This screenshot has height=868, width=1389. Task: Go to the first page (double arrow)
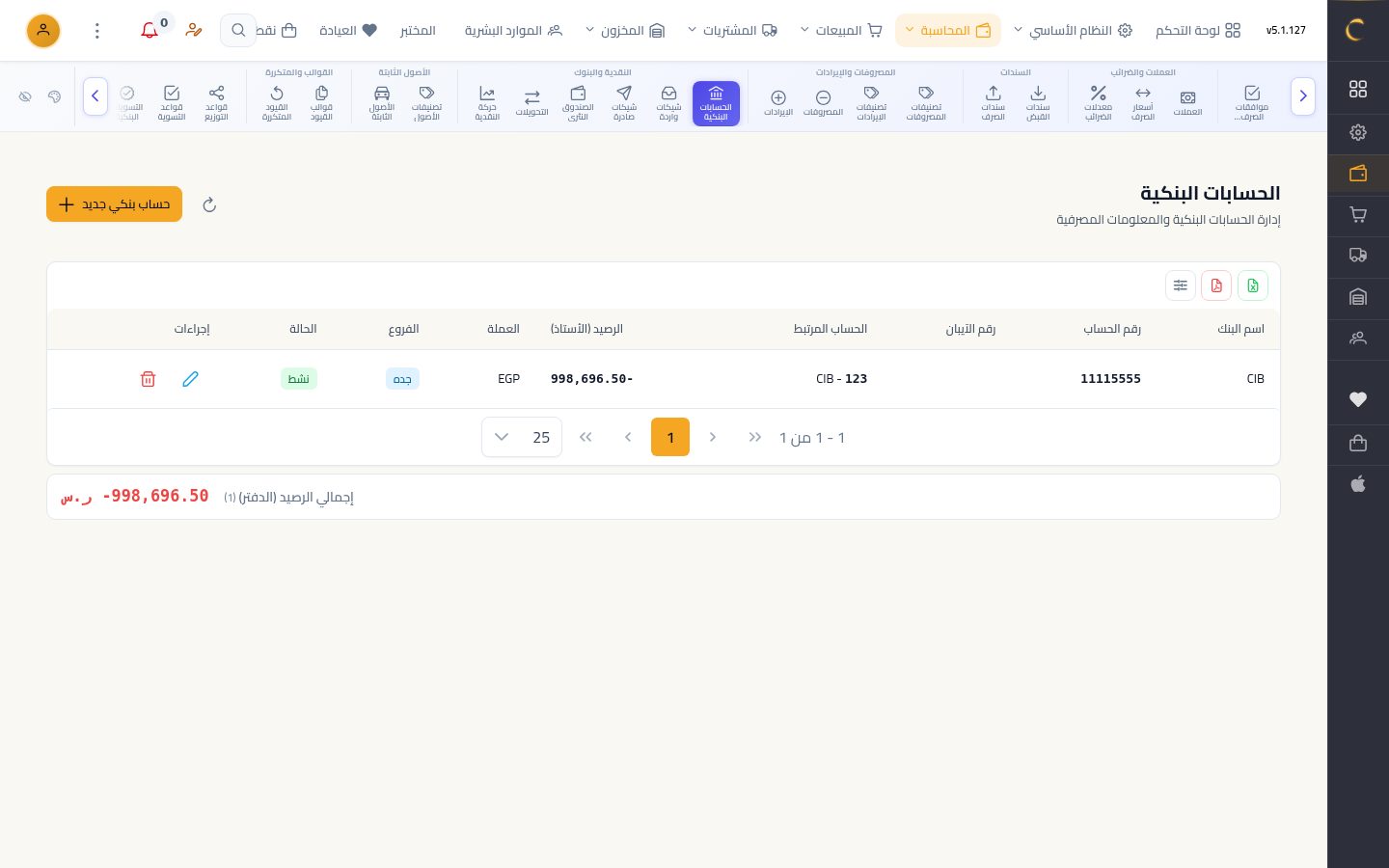click(x=755, y=437)
